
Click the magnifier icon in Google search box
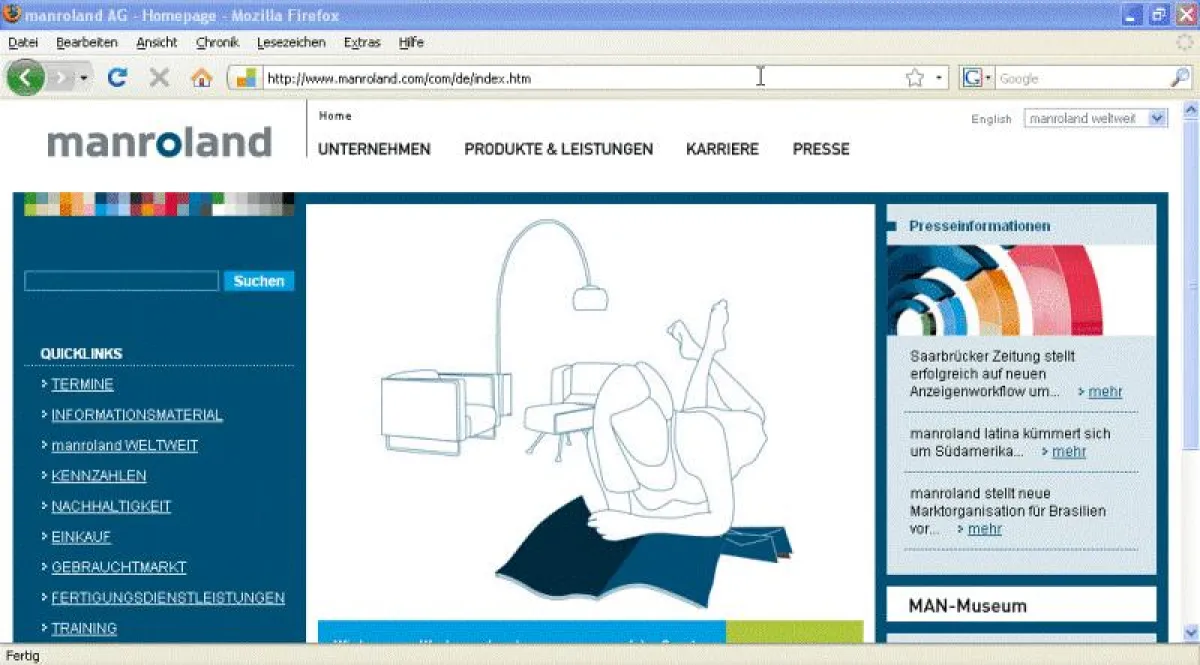(1179, 78)
